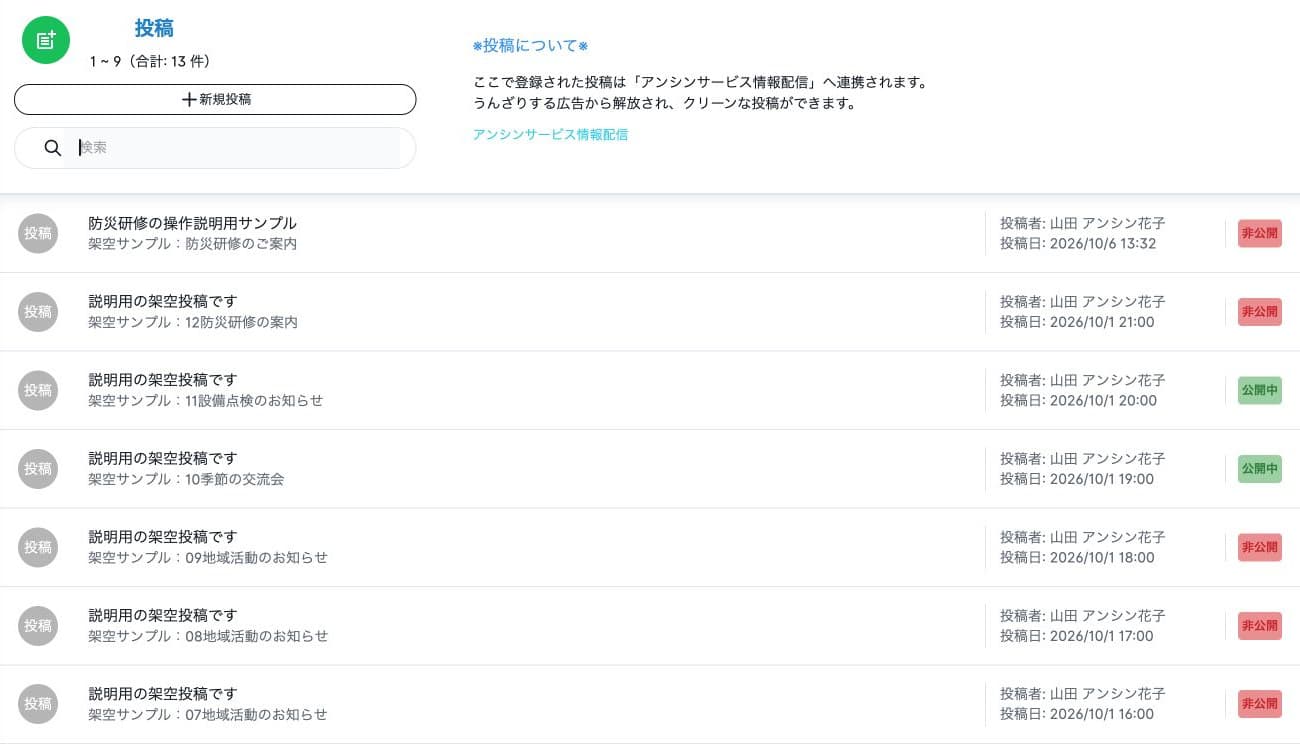
Task: Toggle 非公開 badge for 防災研修の操作説明用サンプル
Action: click(1260, 233)
